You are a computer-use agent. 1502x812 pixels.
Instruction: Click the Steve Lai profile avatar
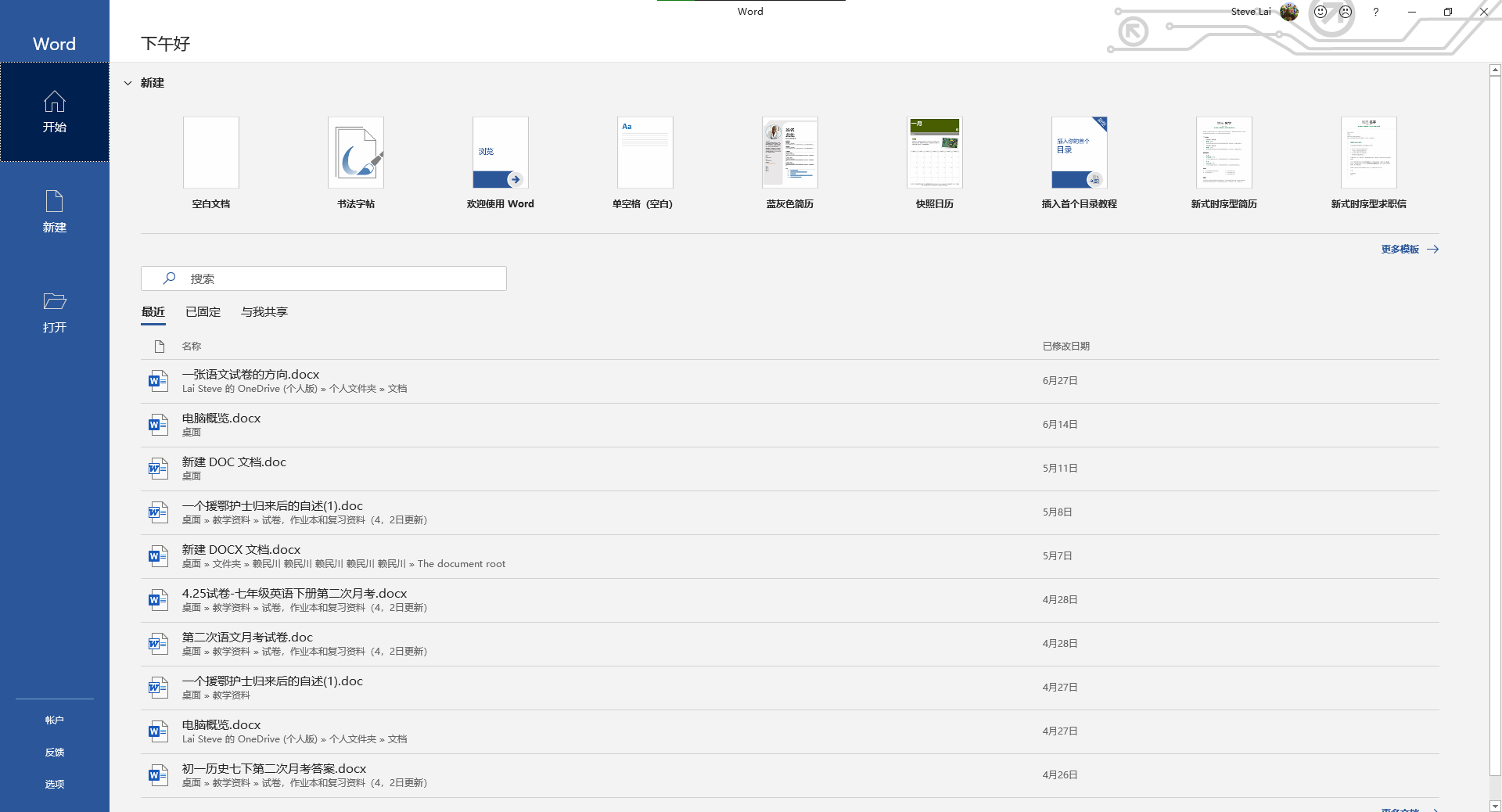click(1289, 12)
